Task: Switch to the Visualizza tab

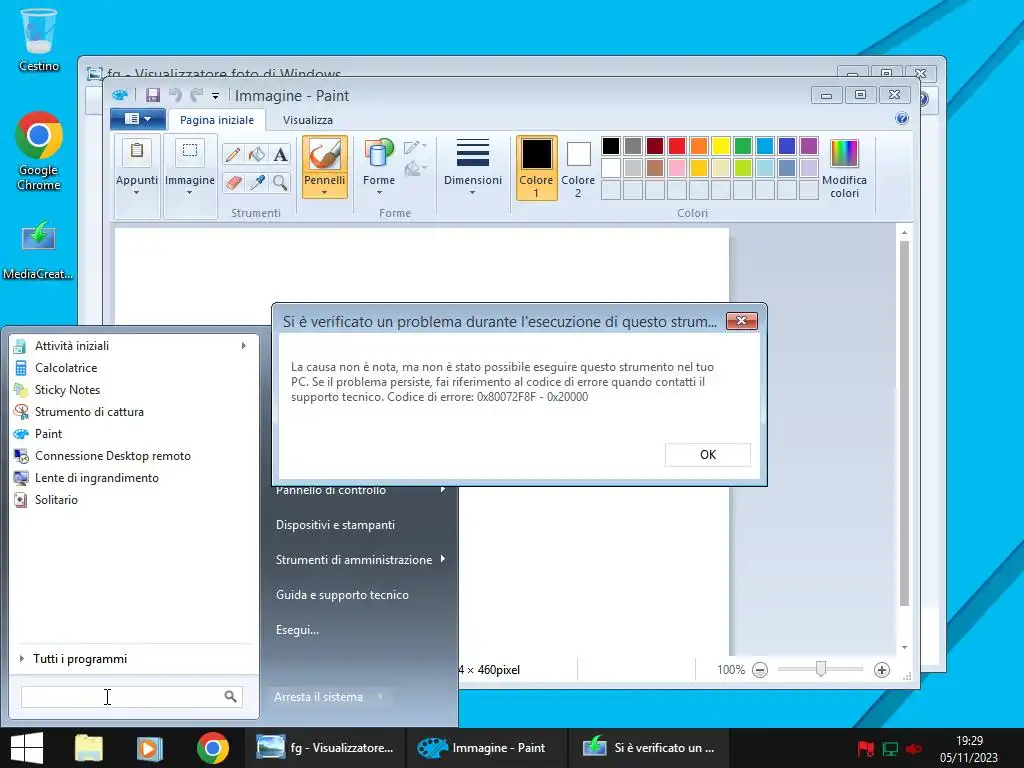Action: (308, 120)
